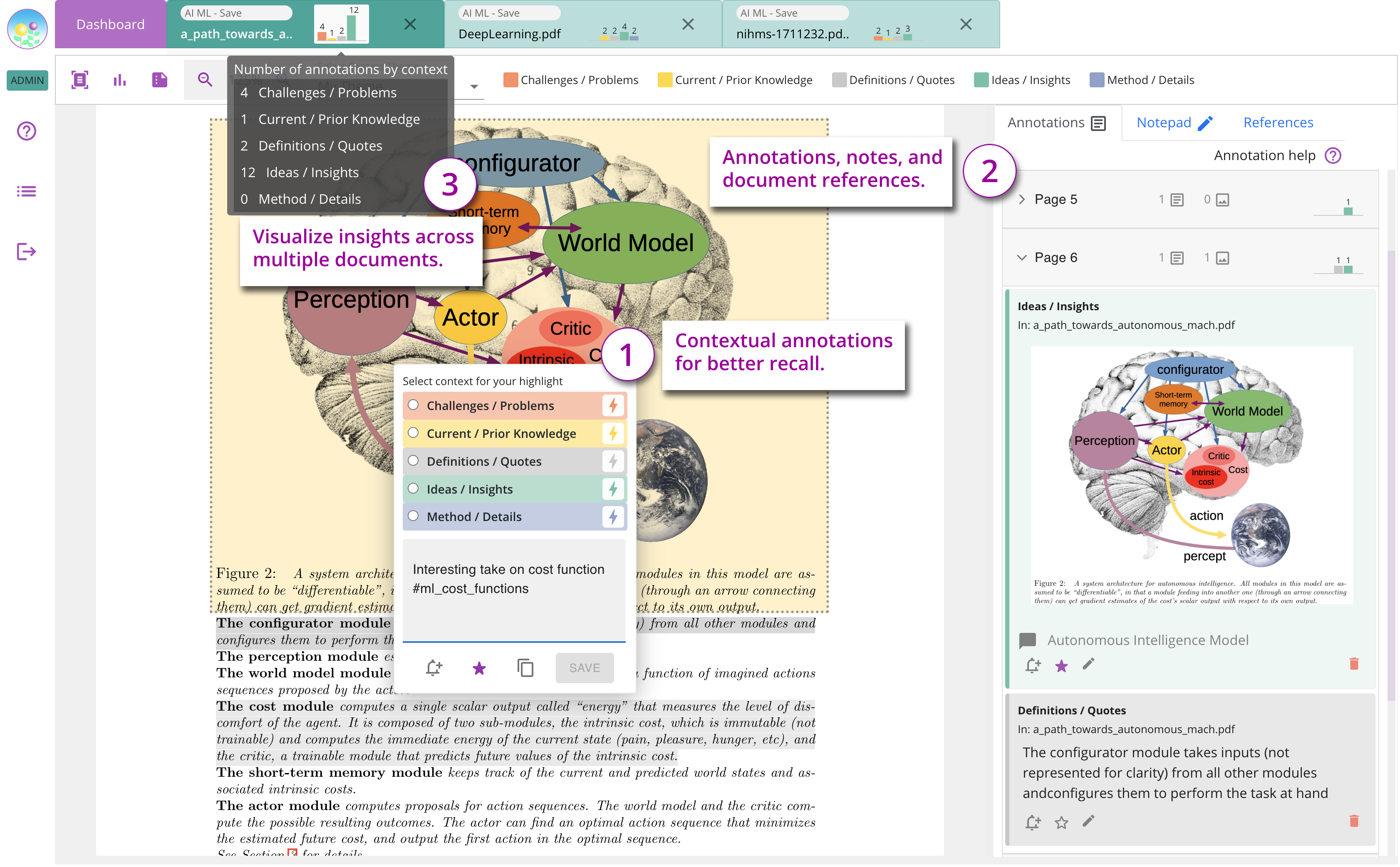Click the zoom magnifier toolbar icon
Screen dimensions: 1400x867
coord(205,80)
